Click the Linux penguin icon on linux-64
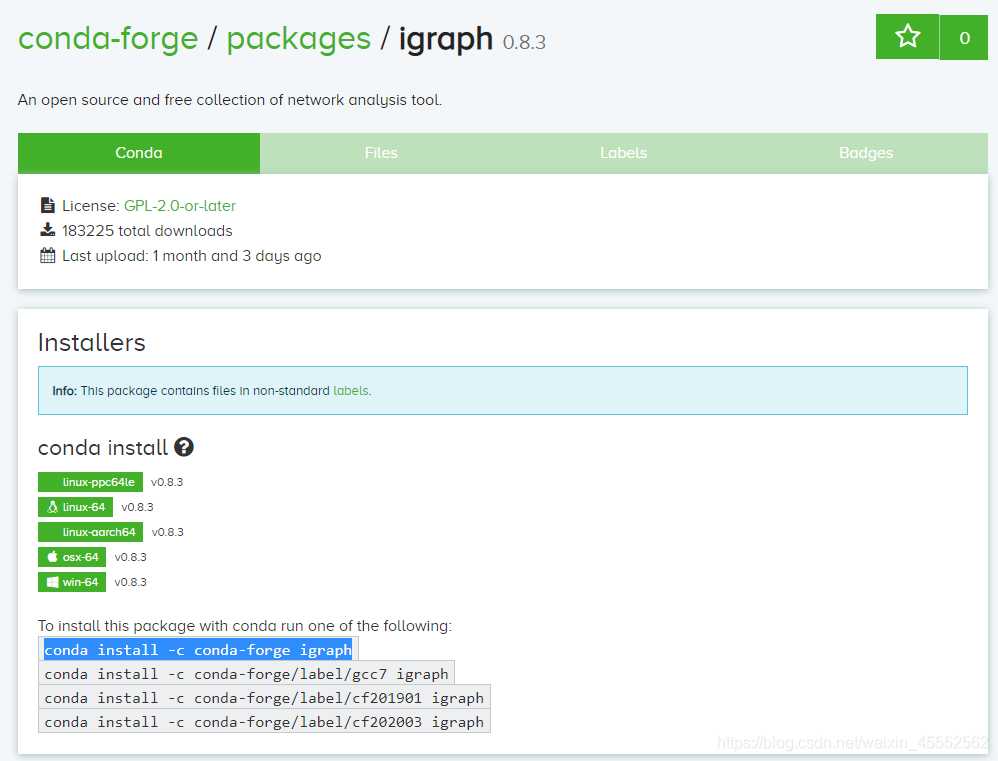Image resolution: width=998 pixels, height=761 pixels. (x=53, y=506)
